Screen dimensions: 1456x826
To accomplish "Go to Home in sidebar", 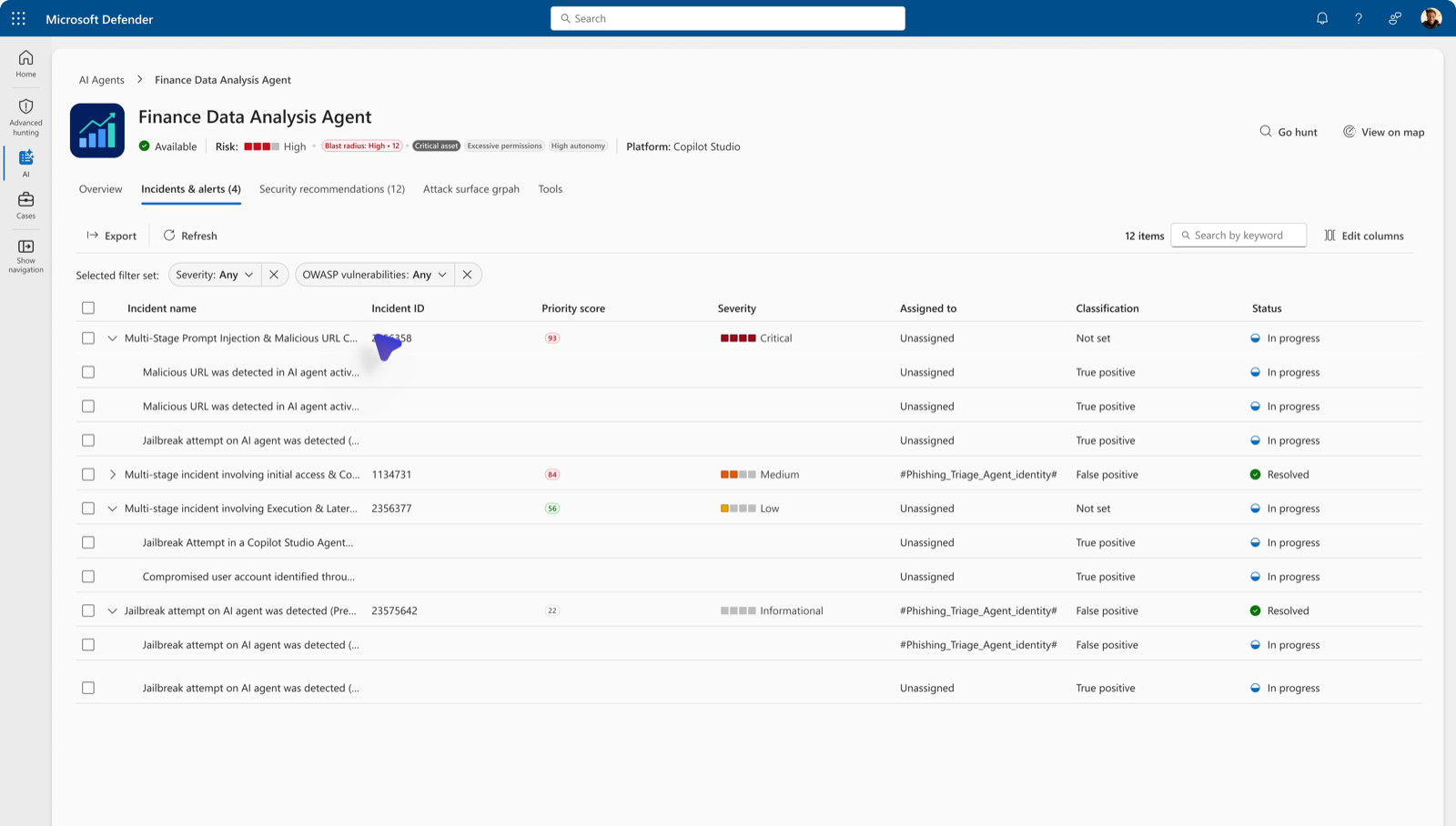I will [25, 64].
